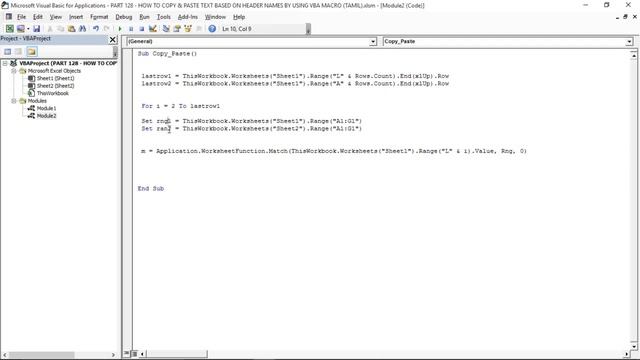Redo the last undone edit
This screenshot has width=640, height=360.
[107, 29]
